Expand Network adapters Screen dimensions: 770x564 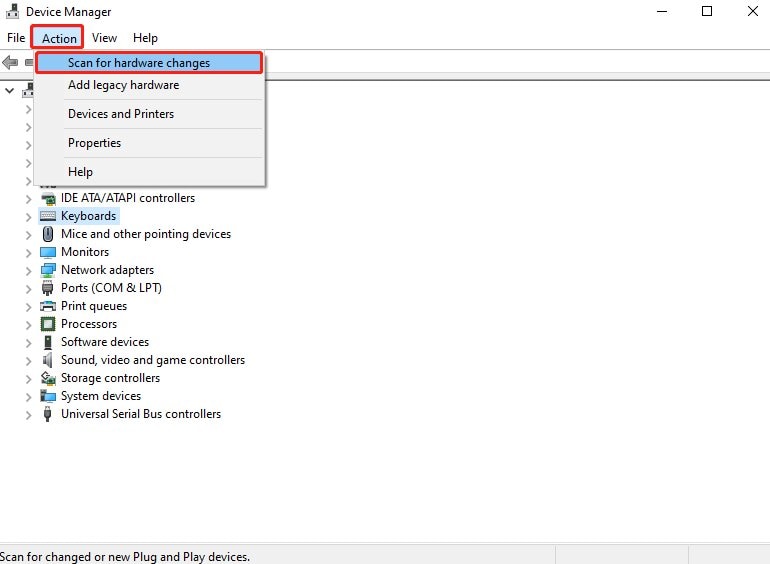[x=28, y=271]
